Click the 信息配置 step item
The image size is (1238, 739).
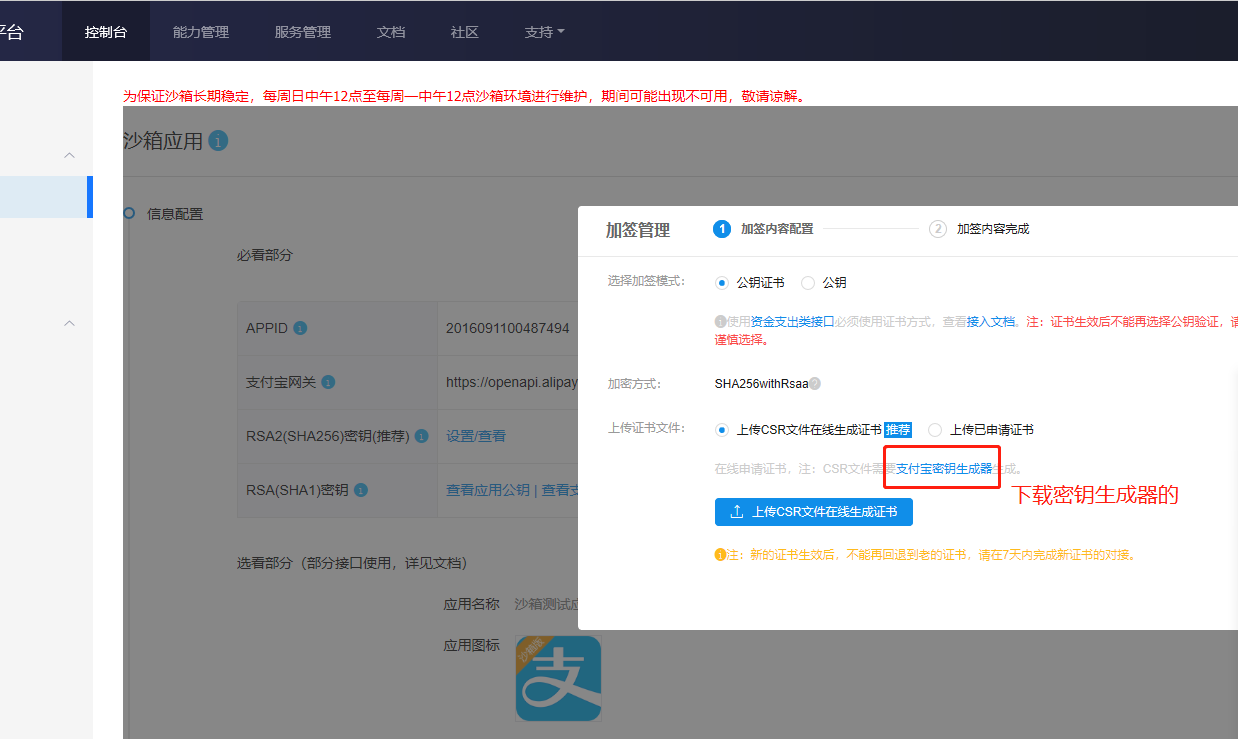pyautogui.click(x=175, y=213)
